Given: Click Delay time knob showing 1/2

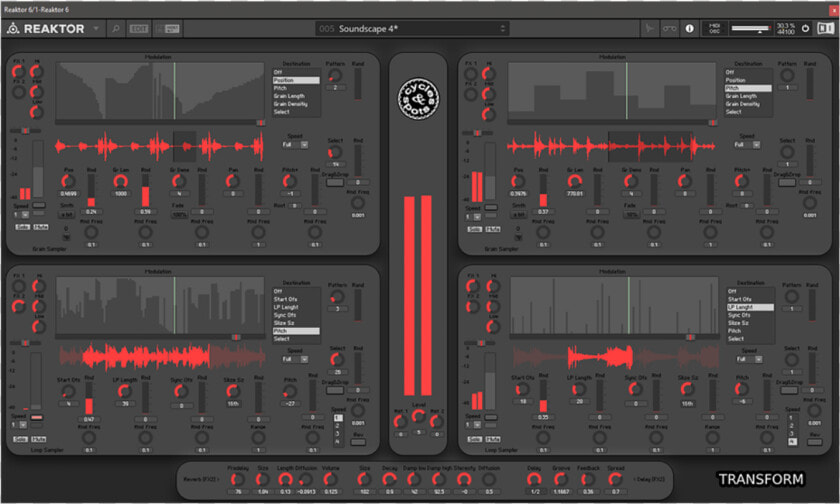Looking at the screenshot, I should point(534,480).
